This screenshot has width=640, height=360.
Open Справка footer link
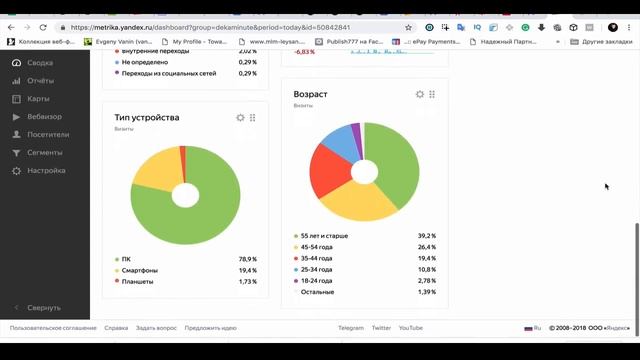(116, 328)
